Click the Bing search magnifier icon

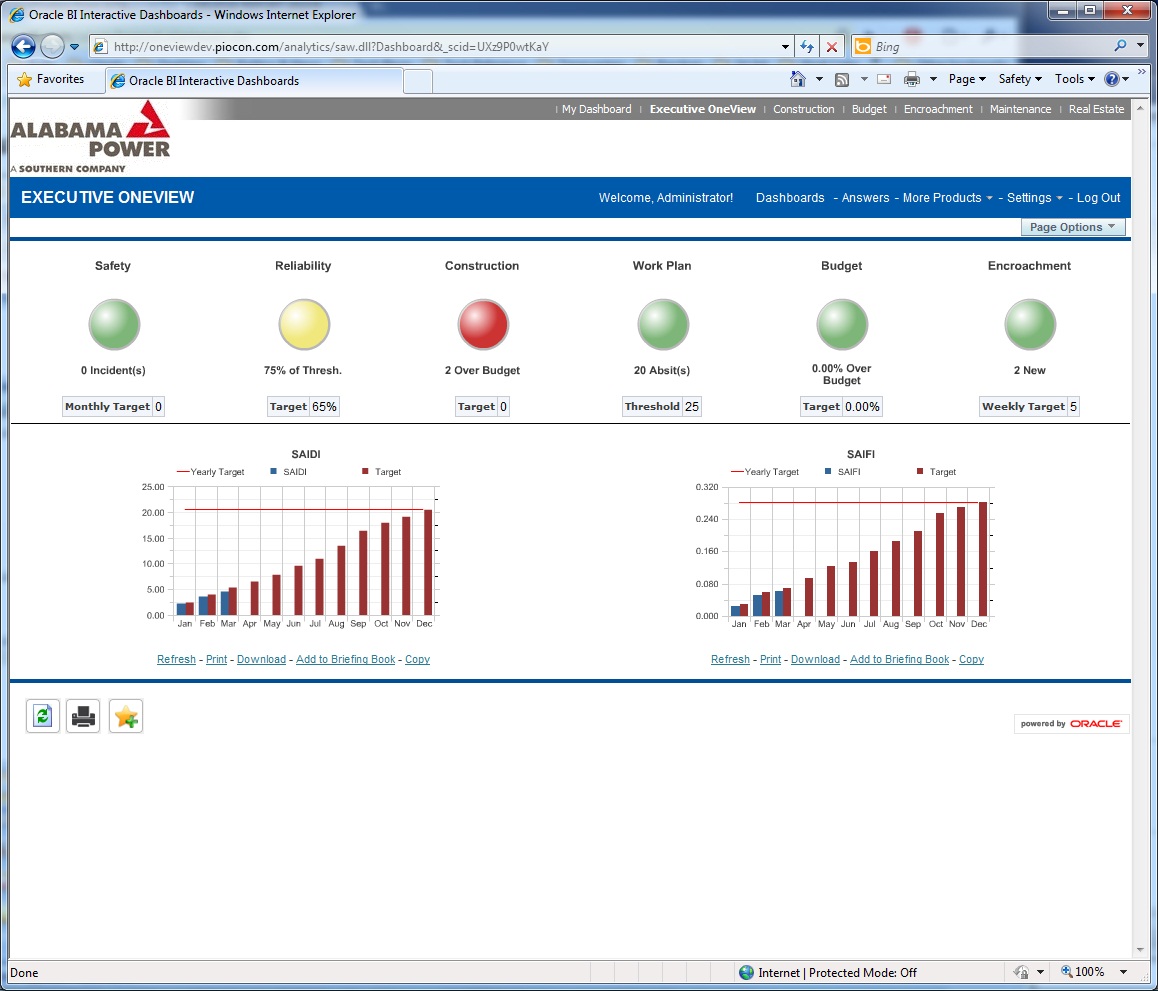1120,46
